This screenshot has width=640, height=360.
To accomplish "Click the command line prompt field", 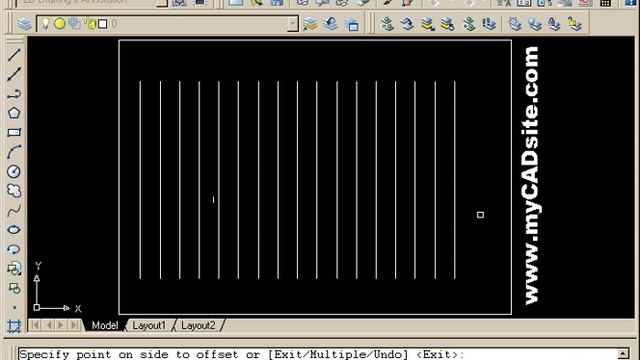I will tap(318, 354).
